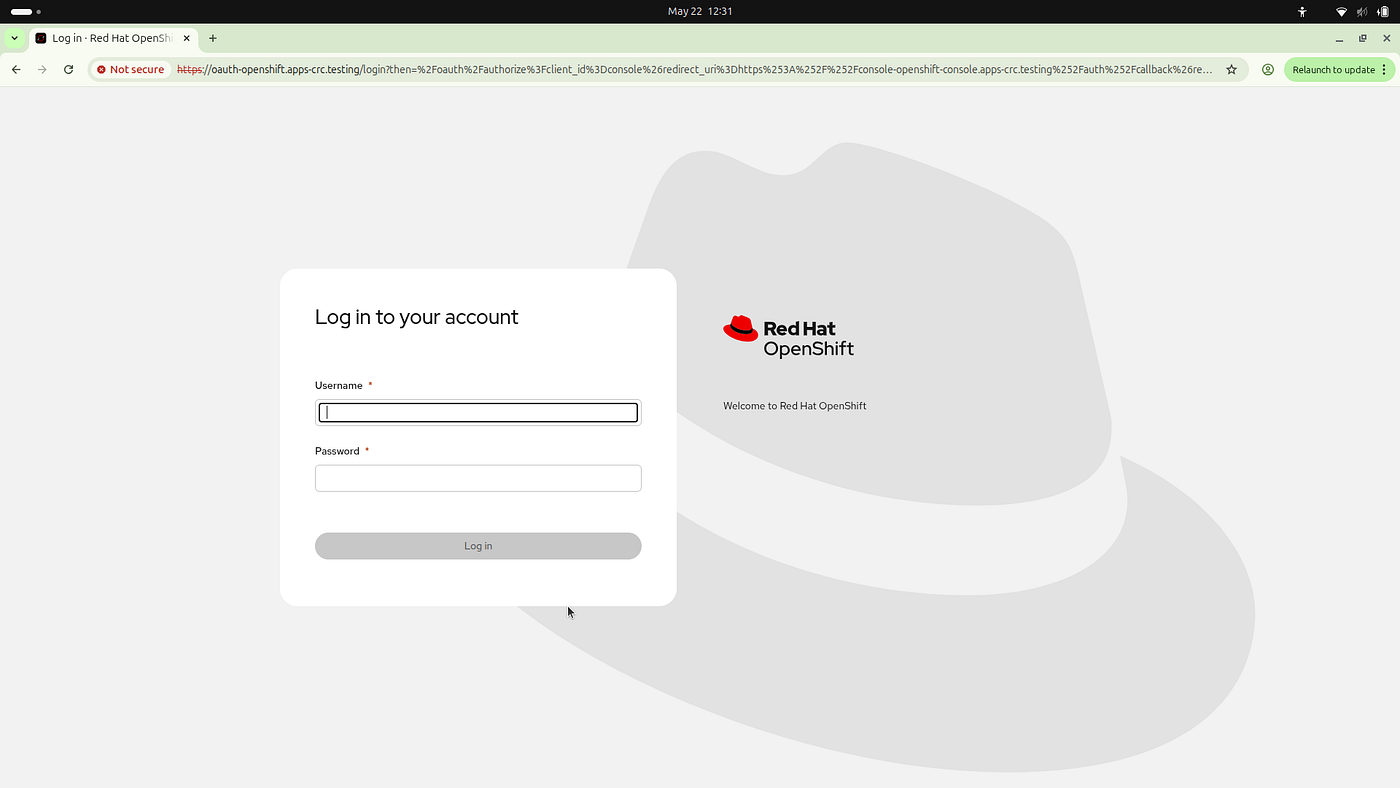Close the Red Hat OpenShift tab
Screen dimensions: 1400x788
coord(186,38)
